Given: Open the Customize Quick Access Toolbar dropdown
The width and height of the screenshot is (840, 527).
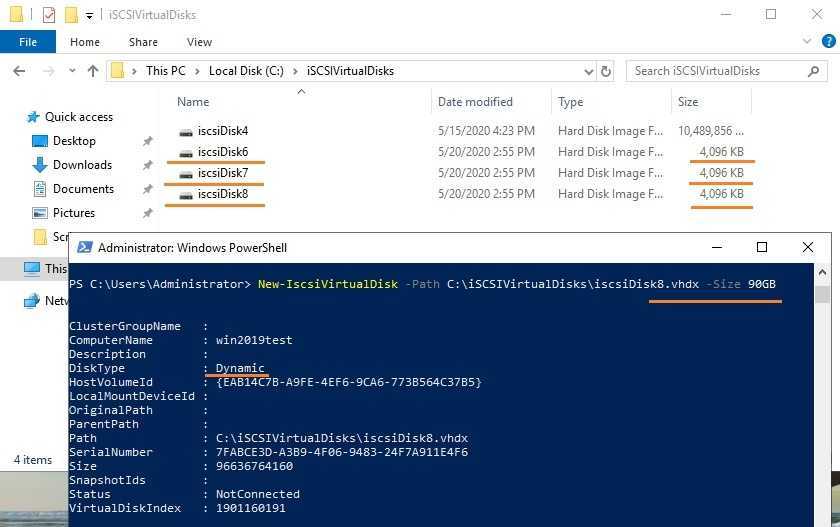Looking at the screenshot, I should tap(89, 16).
